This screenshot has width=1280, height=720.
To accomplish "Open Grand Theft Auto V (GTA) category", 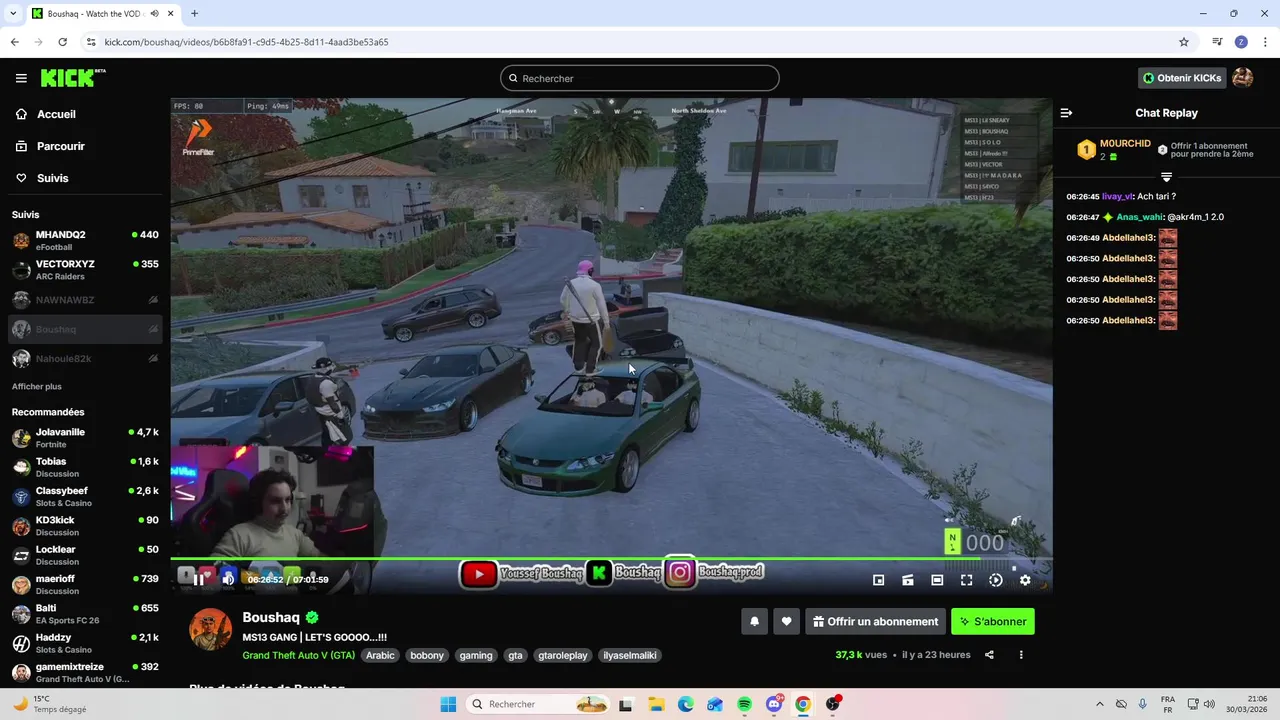I will coord(298,656).
